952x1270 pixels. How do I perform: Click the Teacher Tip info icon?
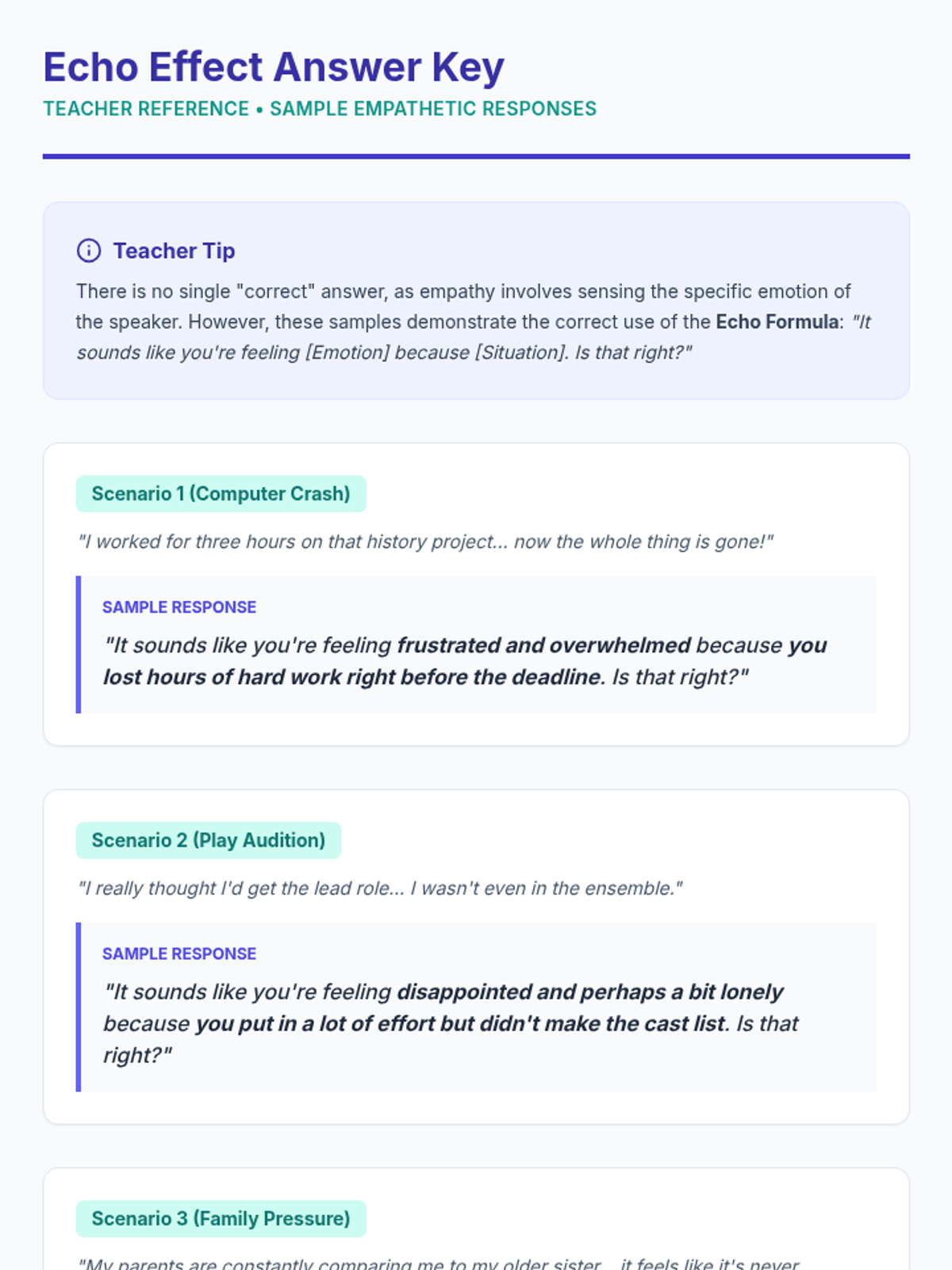(x=89, y=251)
